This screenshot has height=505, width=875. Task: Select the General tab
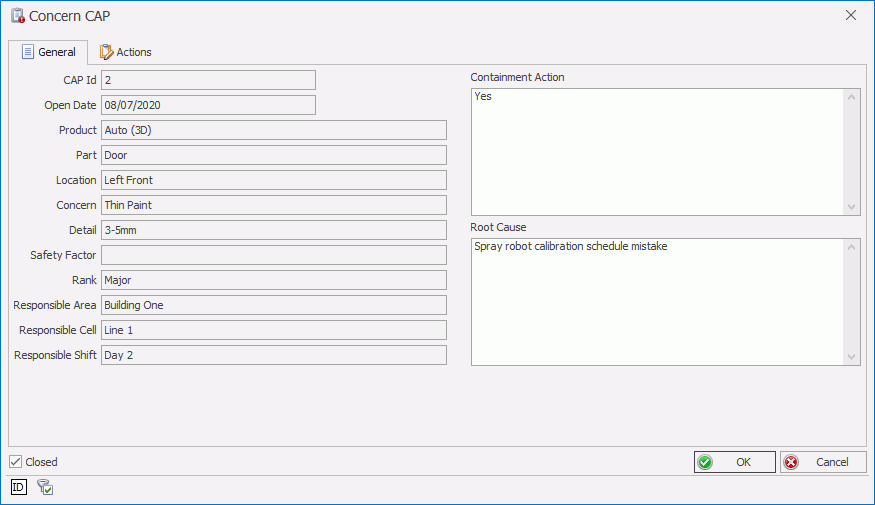coord(48,52)
